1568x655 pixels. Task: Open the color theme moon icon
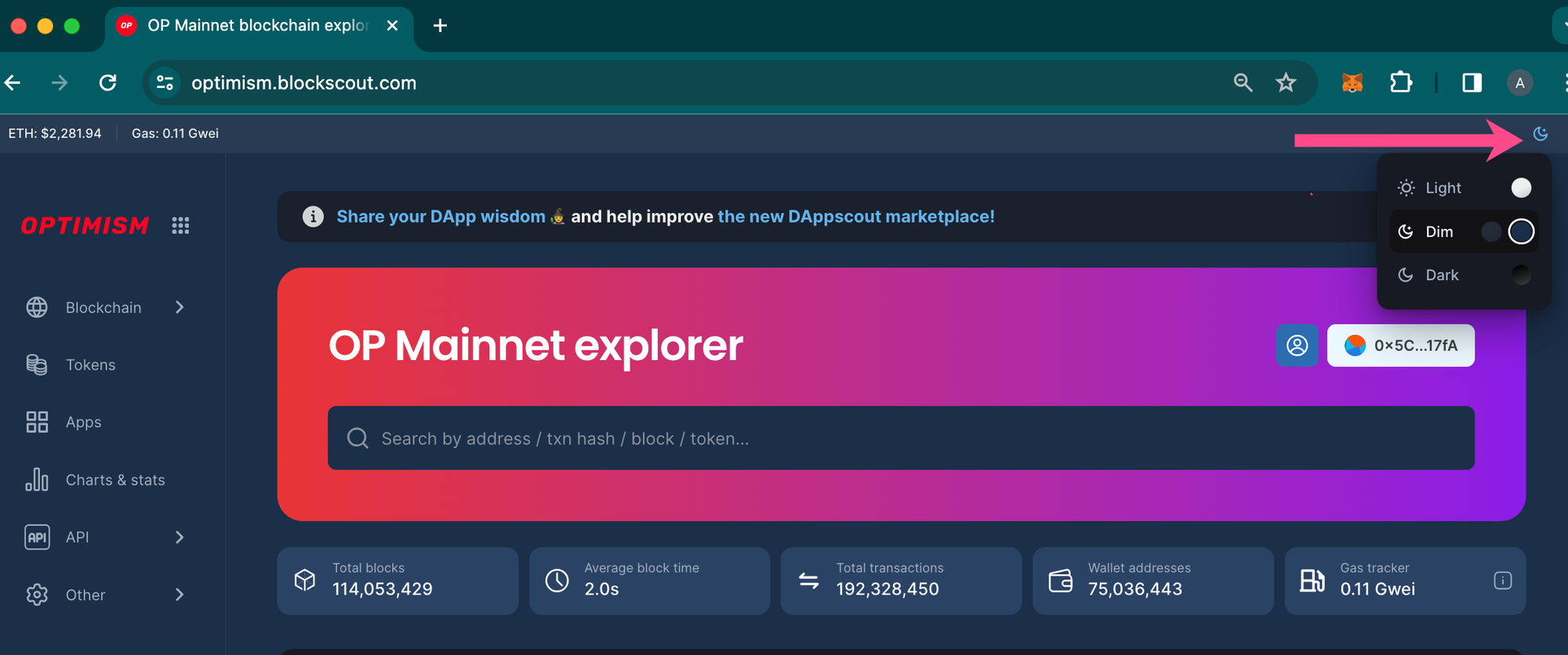(x=1540, y=133)
